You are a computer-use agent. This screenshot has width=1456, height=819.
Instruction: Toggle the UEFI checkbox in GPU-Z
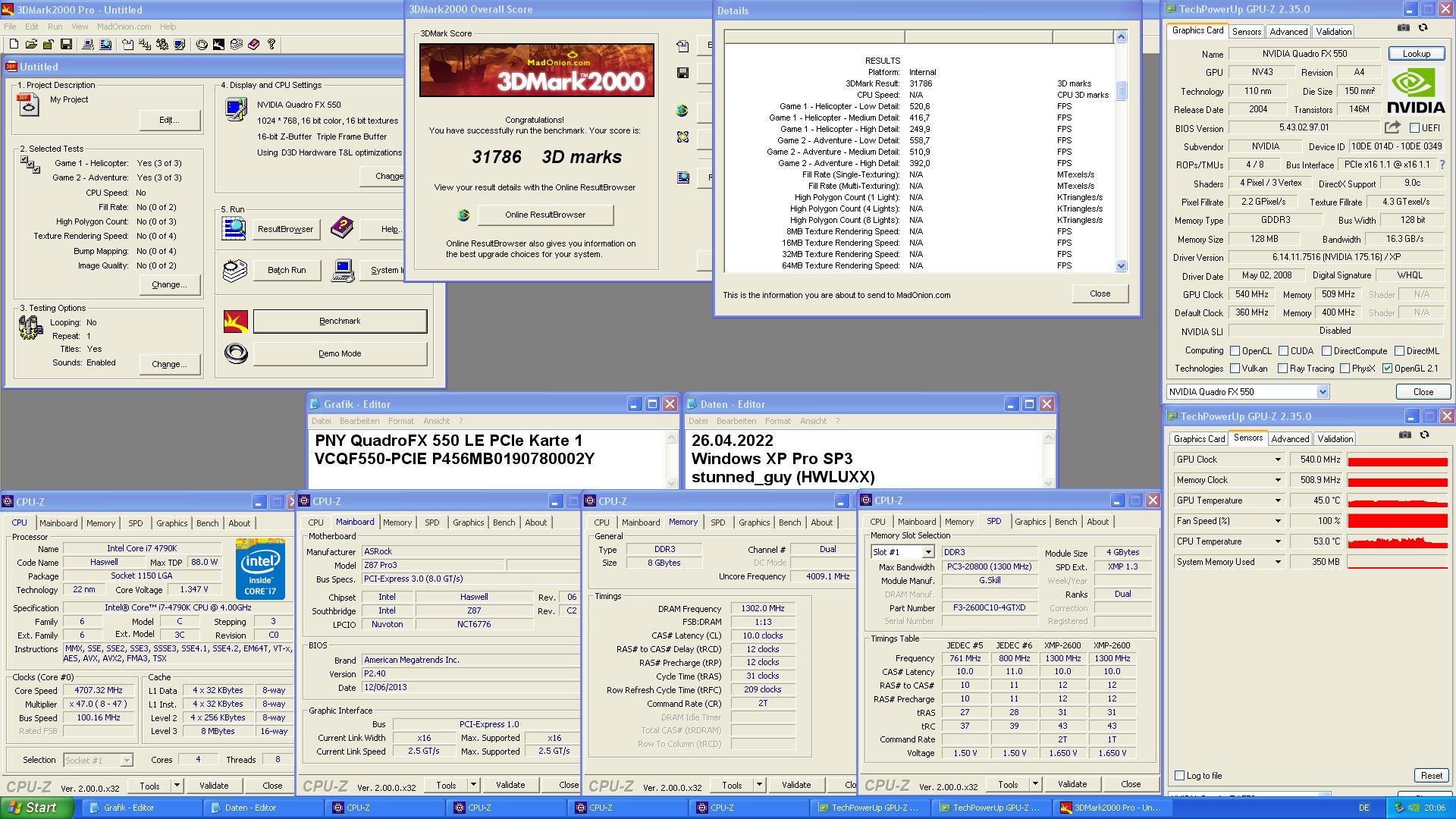(x=1414, y=128)
